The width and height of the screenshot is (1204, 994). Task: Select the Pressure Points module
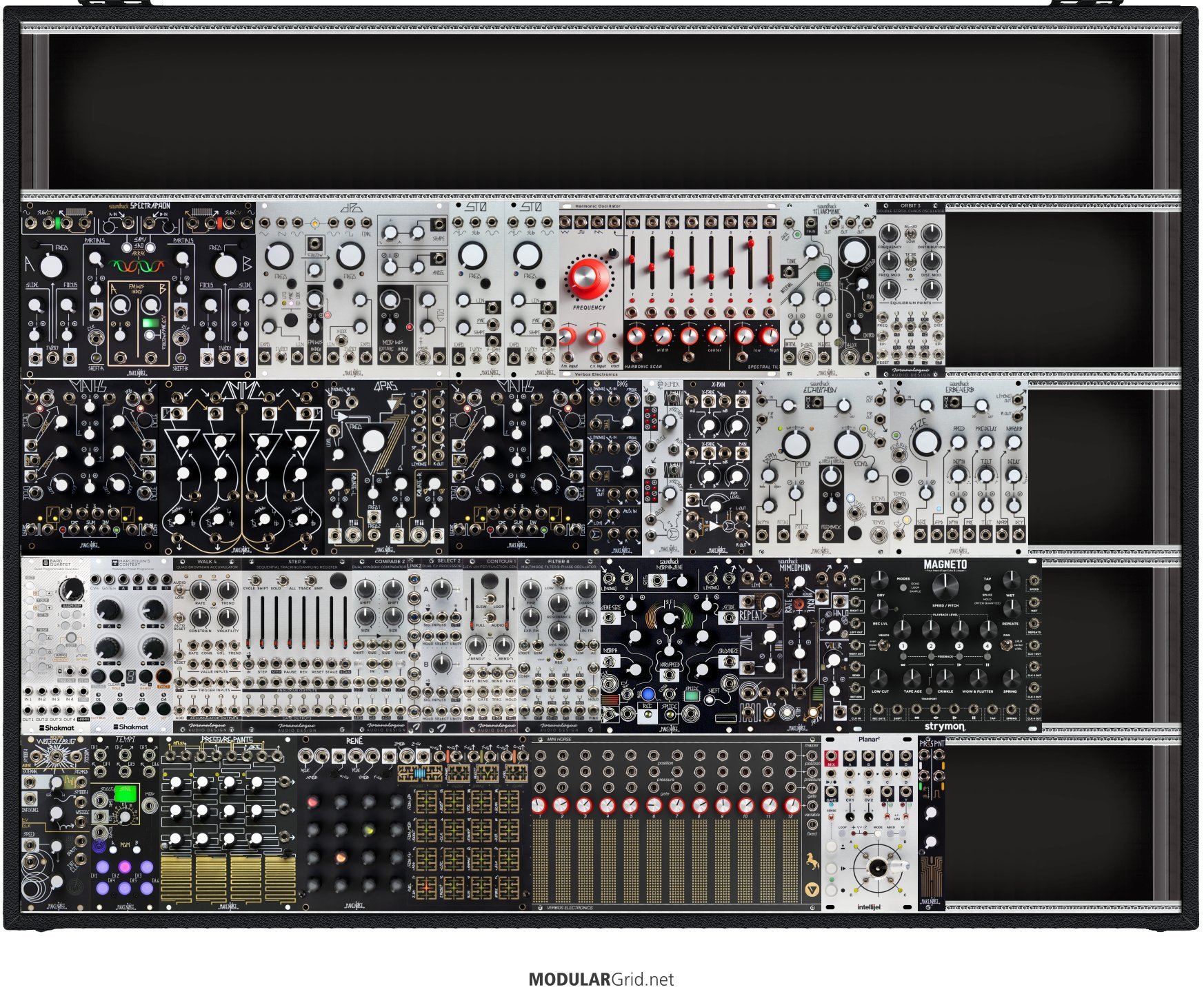228,823
